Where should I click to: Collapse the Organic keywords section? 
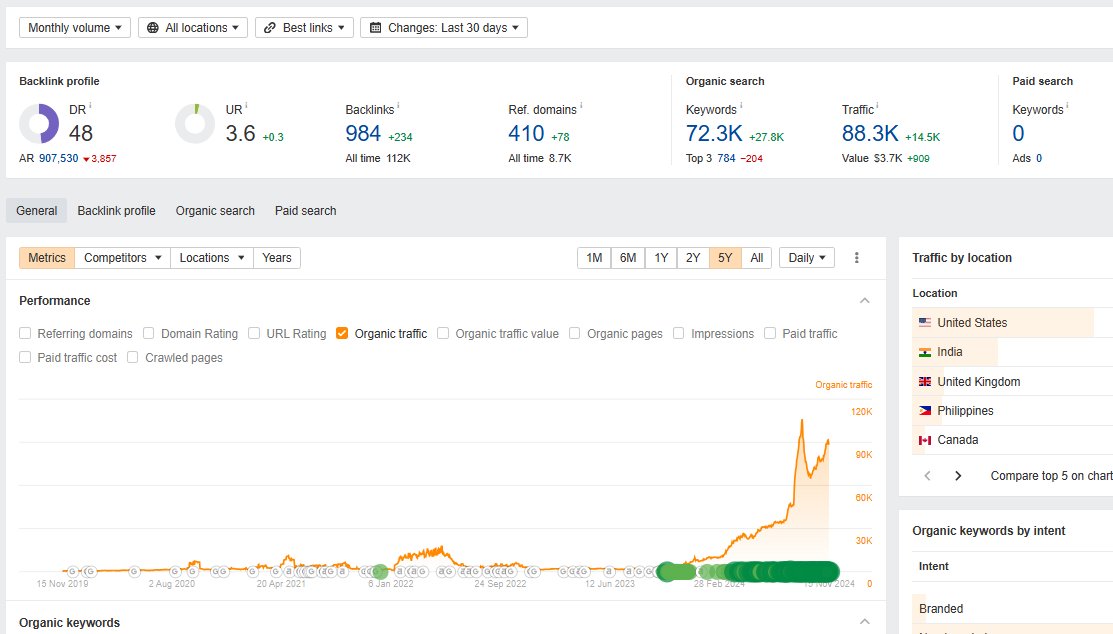[865, 622]
